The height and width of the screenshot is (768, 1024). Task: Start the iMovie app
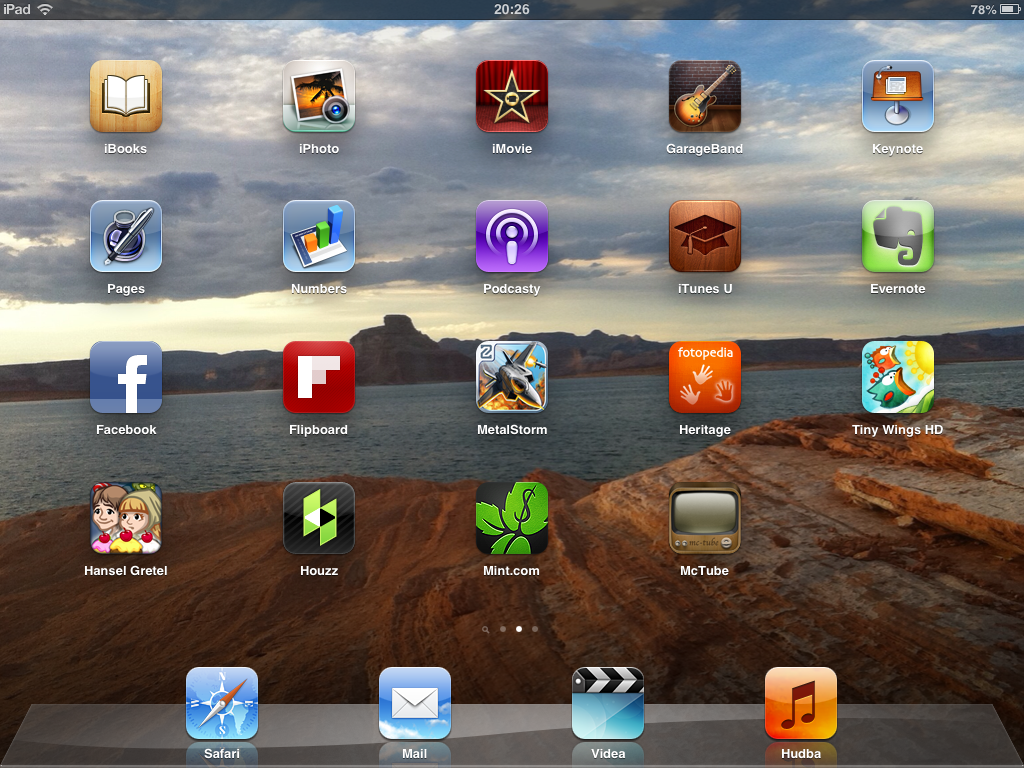click(x=512, y=97)
